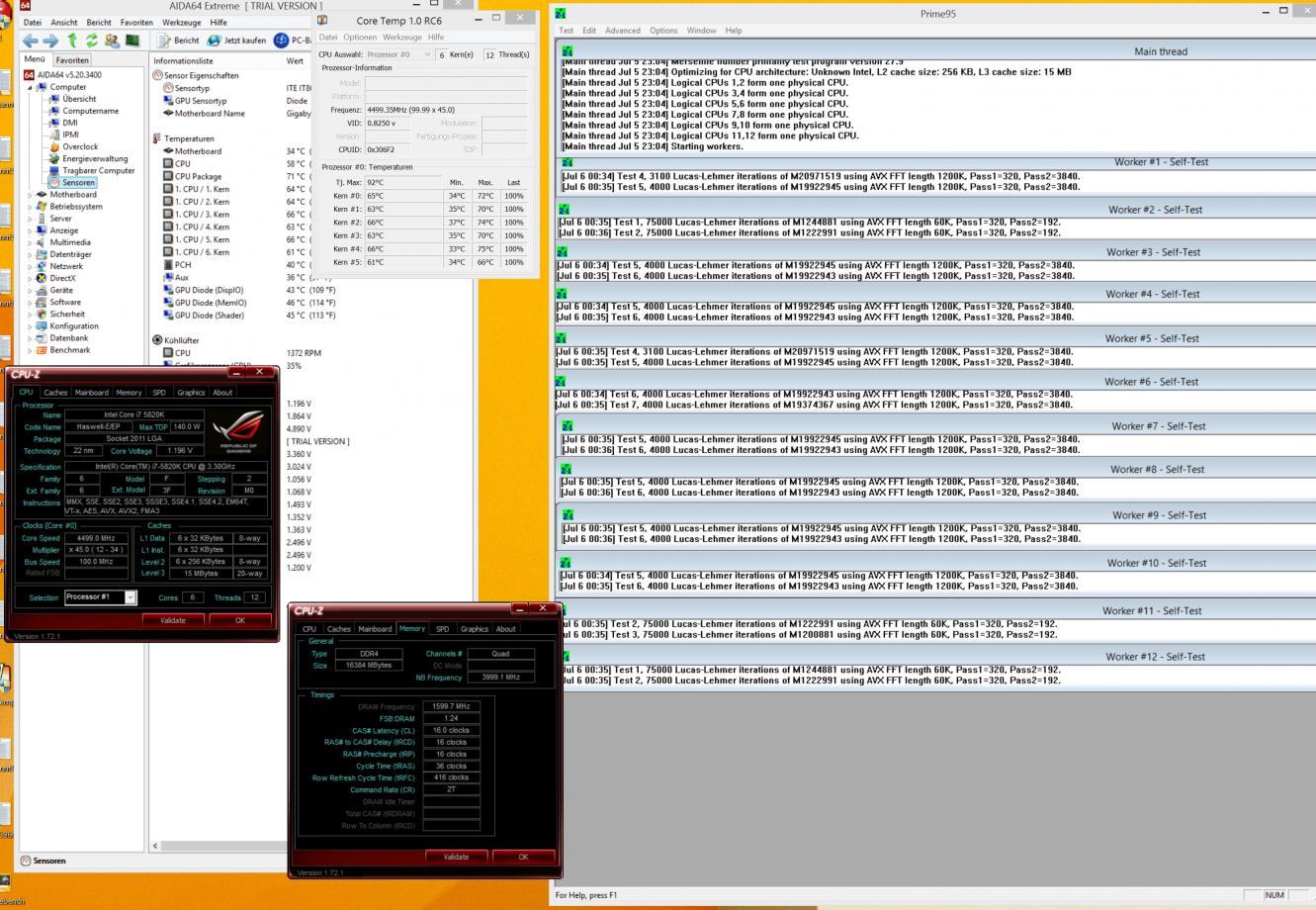
Task: Click Prime95 Main thread window icon
Action: coord(568,51)
